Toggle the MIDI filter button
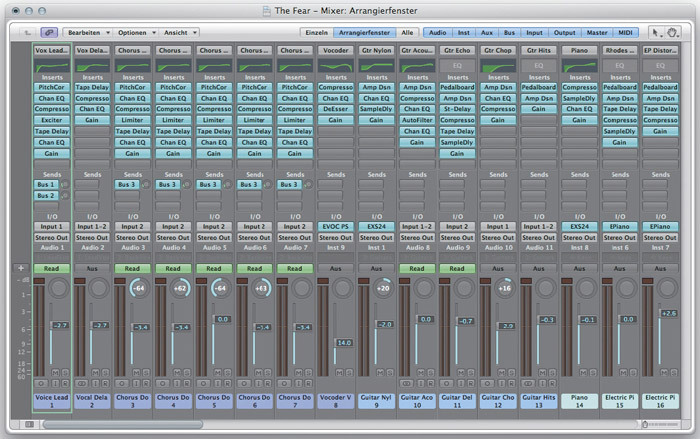Viewport: 700px width, 439px height. pyautogui.click(x=626, y=33)
